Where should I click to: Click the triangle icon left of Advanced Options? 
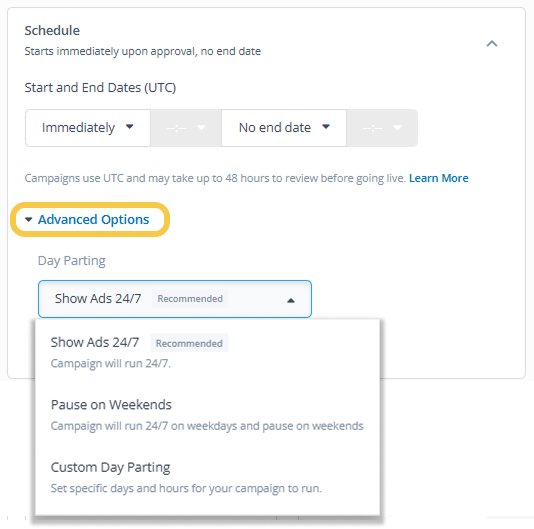pyautogui.click(x=29, y=220)
